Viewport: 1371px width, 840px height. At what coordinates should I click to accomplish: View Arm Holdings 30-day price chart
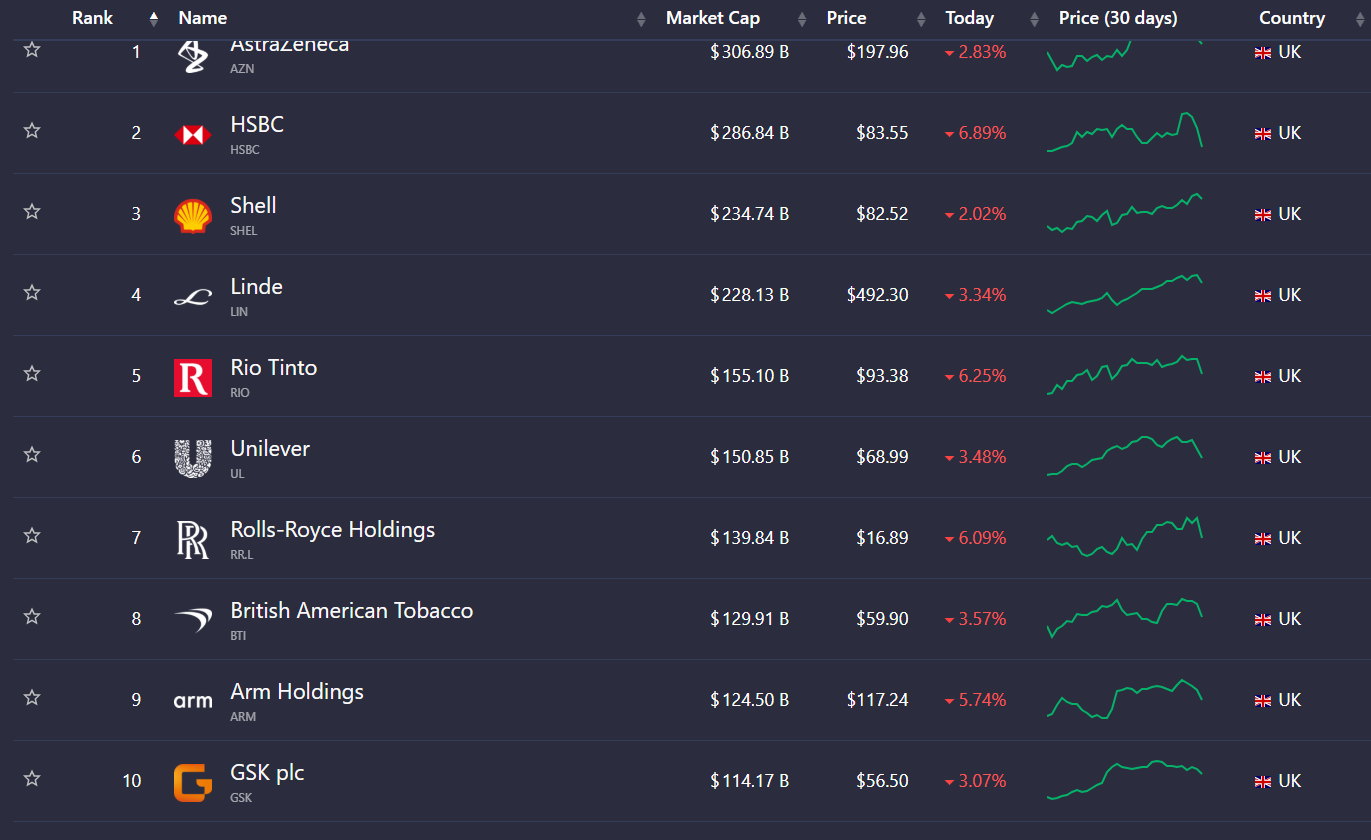1125,699
